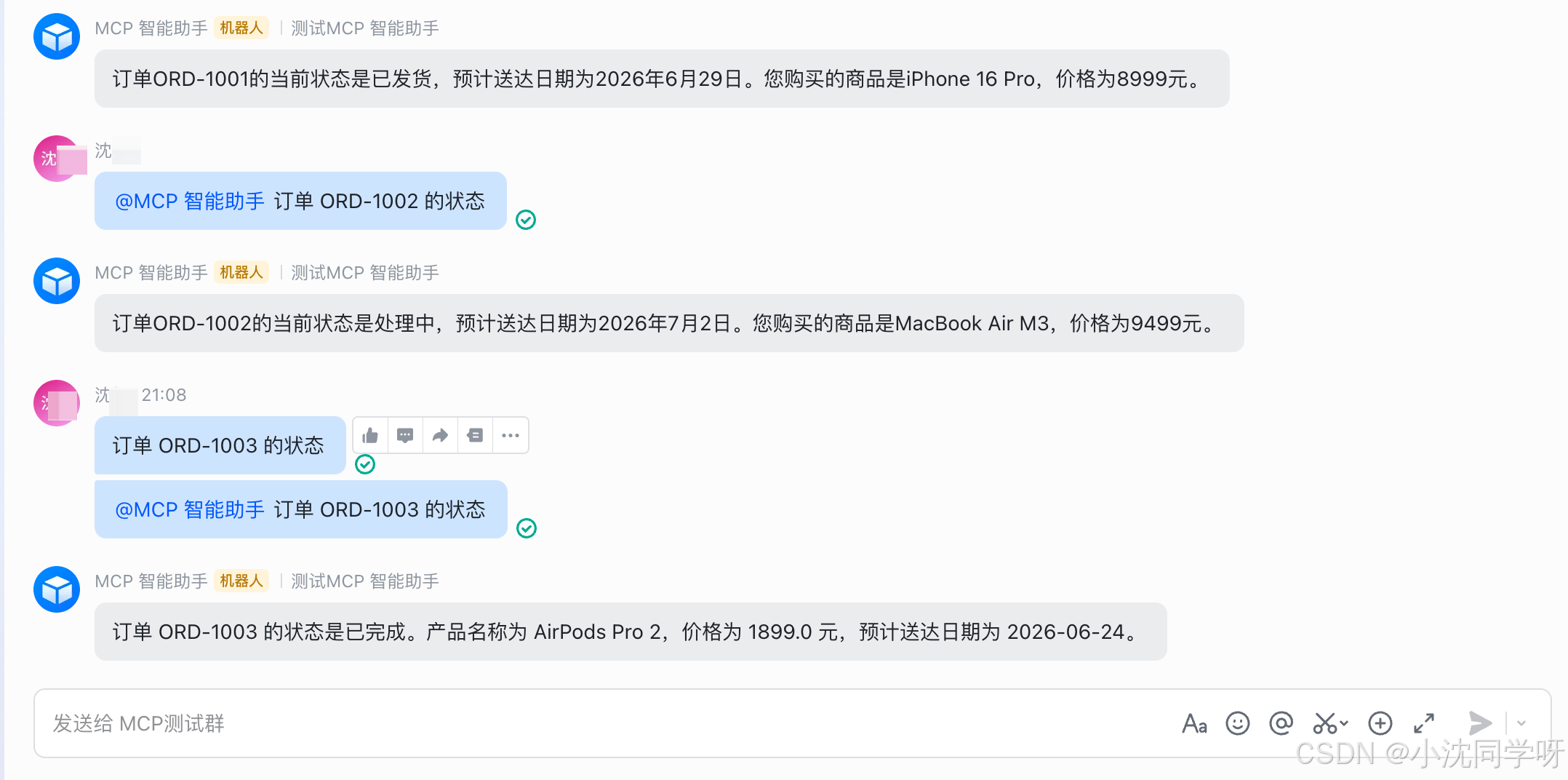Open the add attachment plus icon
Image resolution: width=1568 pixels, height=780 pixels.
1380,723
